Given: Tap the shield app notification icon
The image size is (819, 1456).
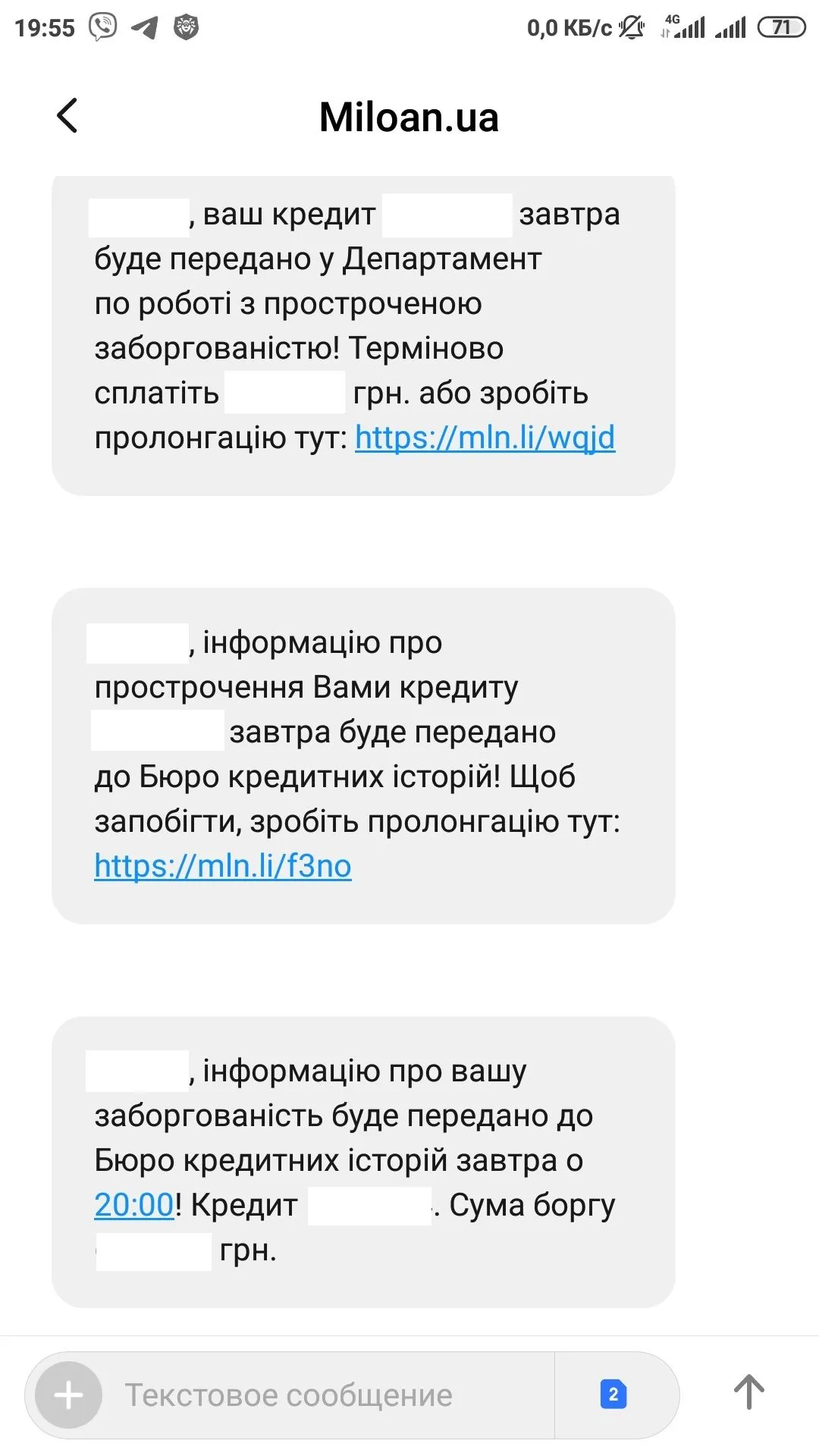Looking at the screenshot, I should [x=186, y=28].
